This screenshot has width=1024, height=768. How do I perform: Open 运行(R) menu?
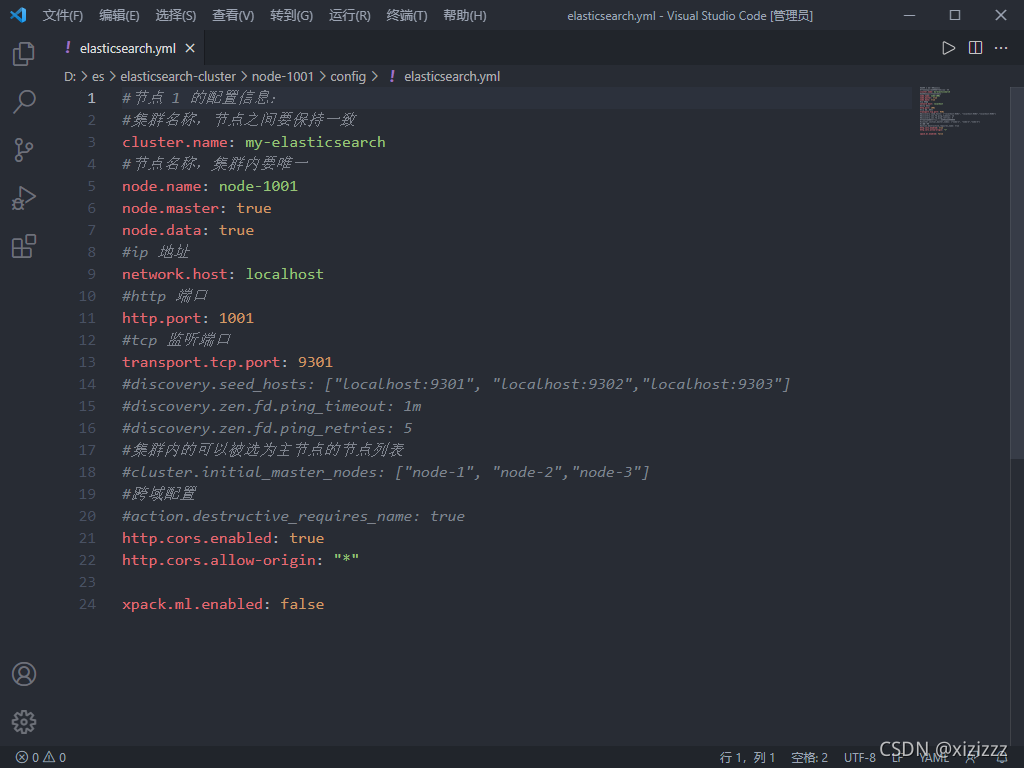(x=349, y=16)
